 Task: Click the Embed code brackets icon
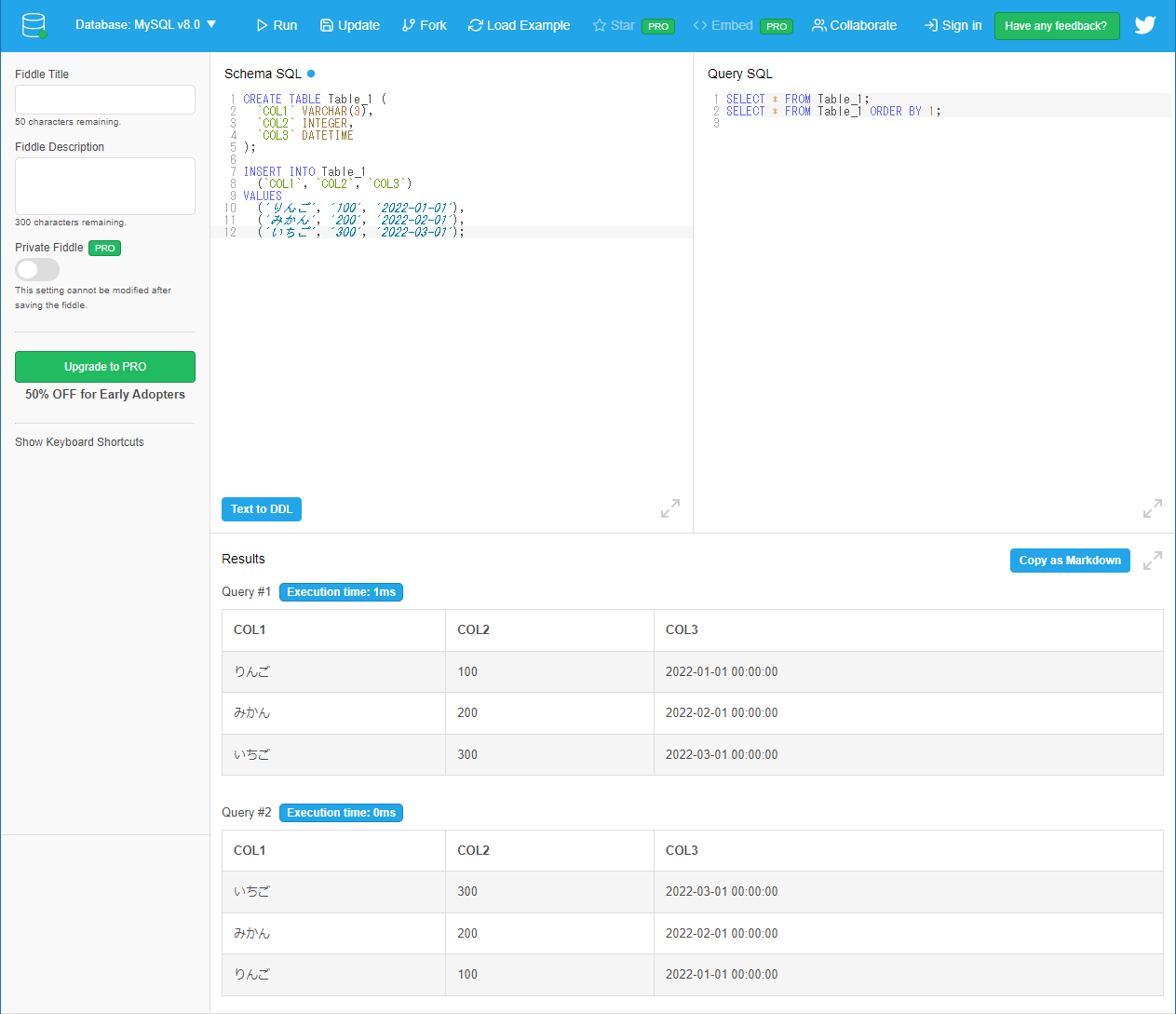click(x=700, y=25)
